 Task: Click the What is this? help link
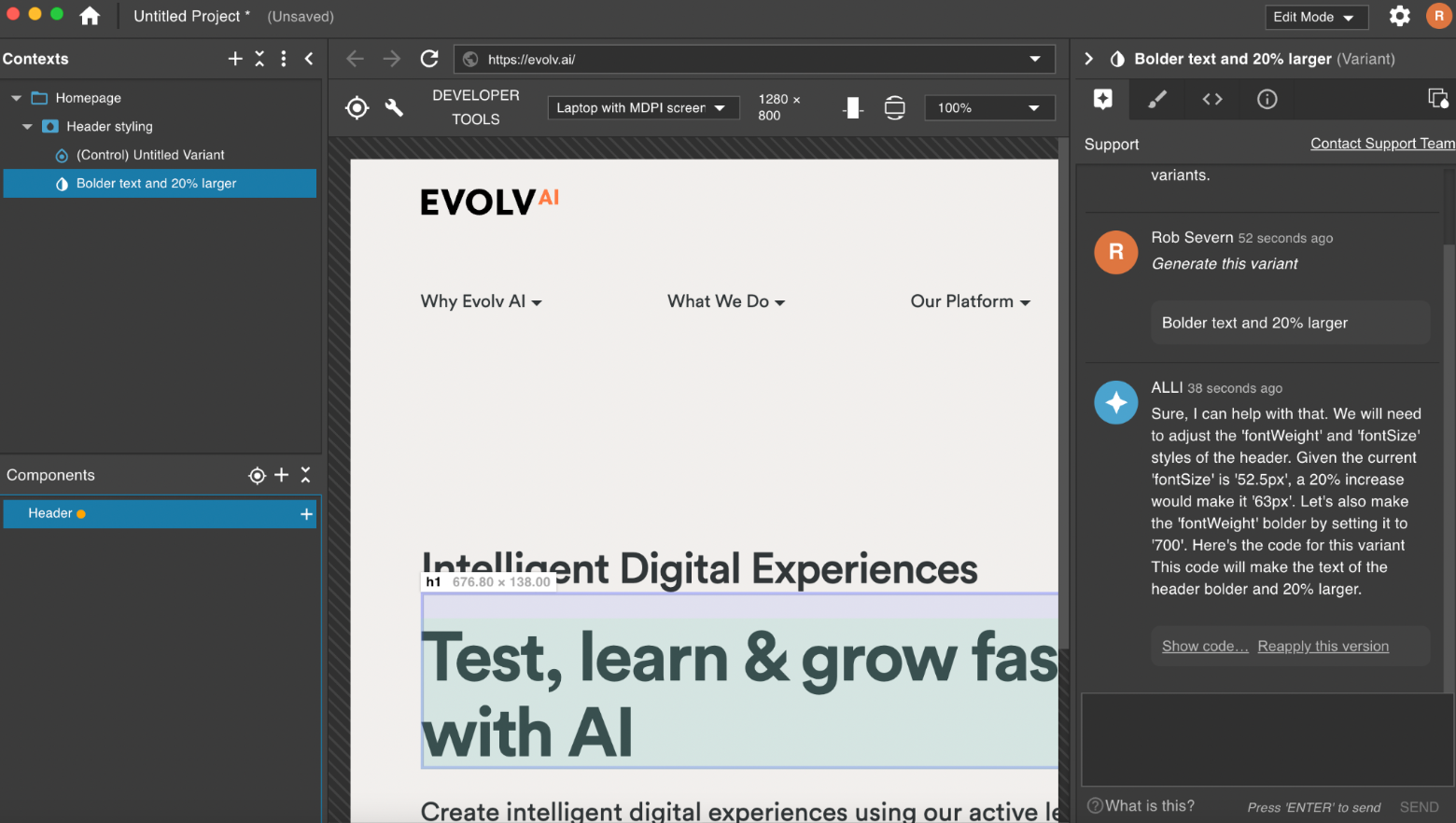pyautogui.click(x=1141, y=806)
